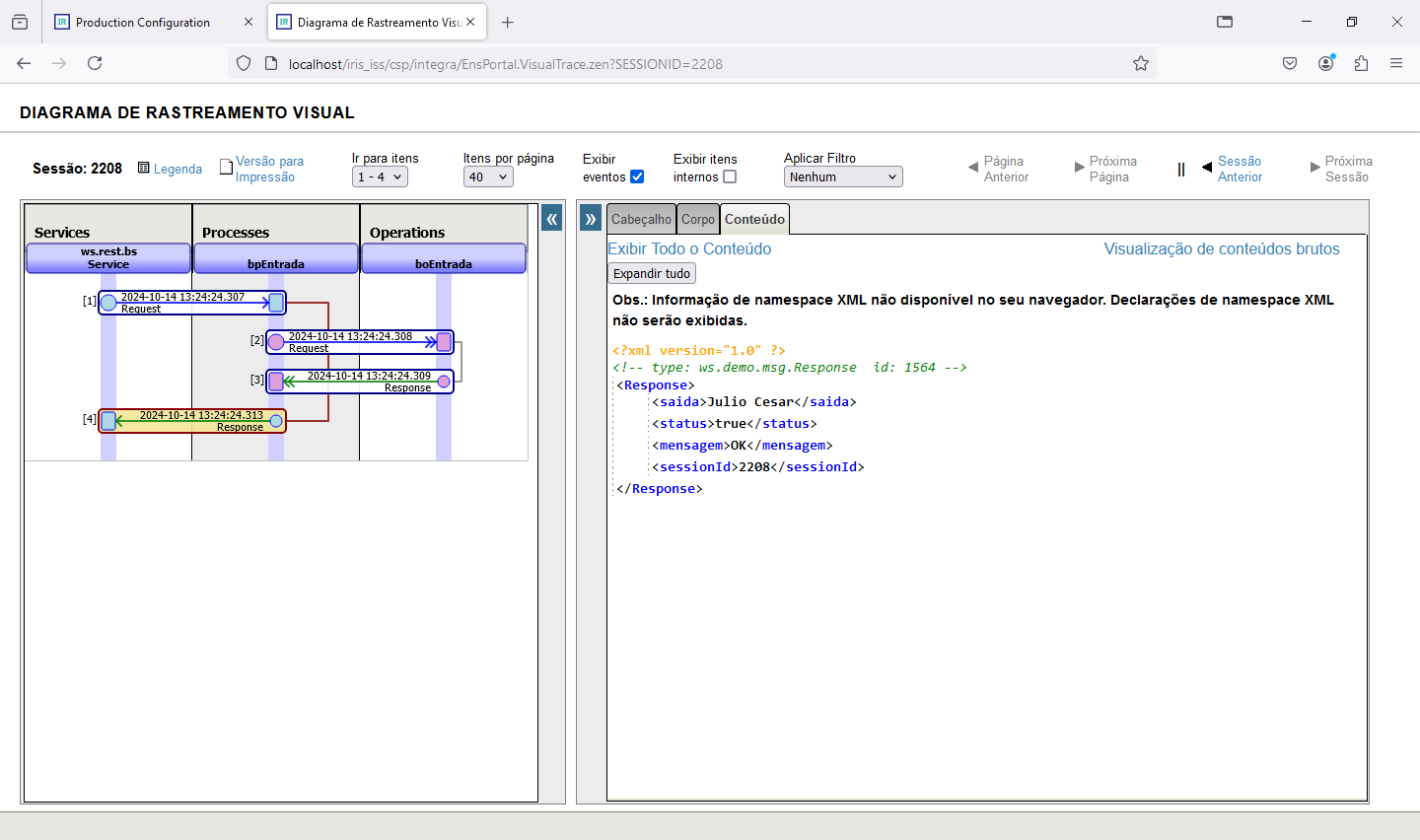Toggle the Versão para Impressão checkbox
The image size is (1420, 840).
(x=226, y=167)
